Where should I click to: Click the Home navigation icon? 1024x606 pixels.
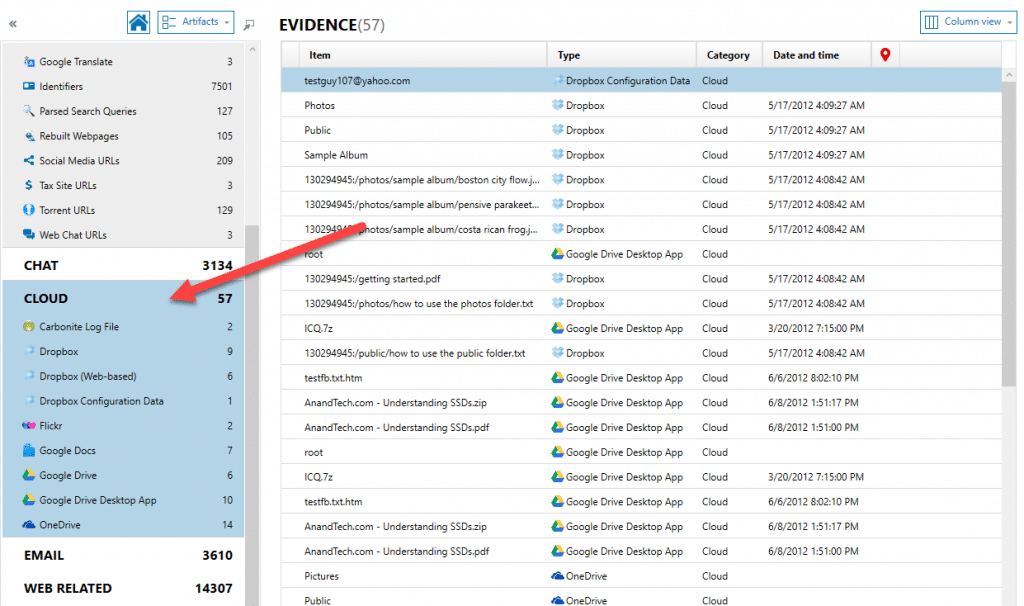point(138,21)
